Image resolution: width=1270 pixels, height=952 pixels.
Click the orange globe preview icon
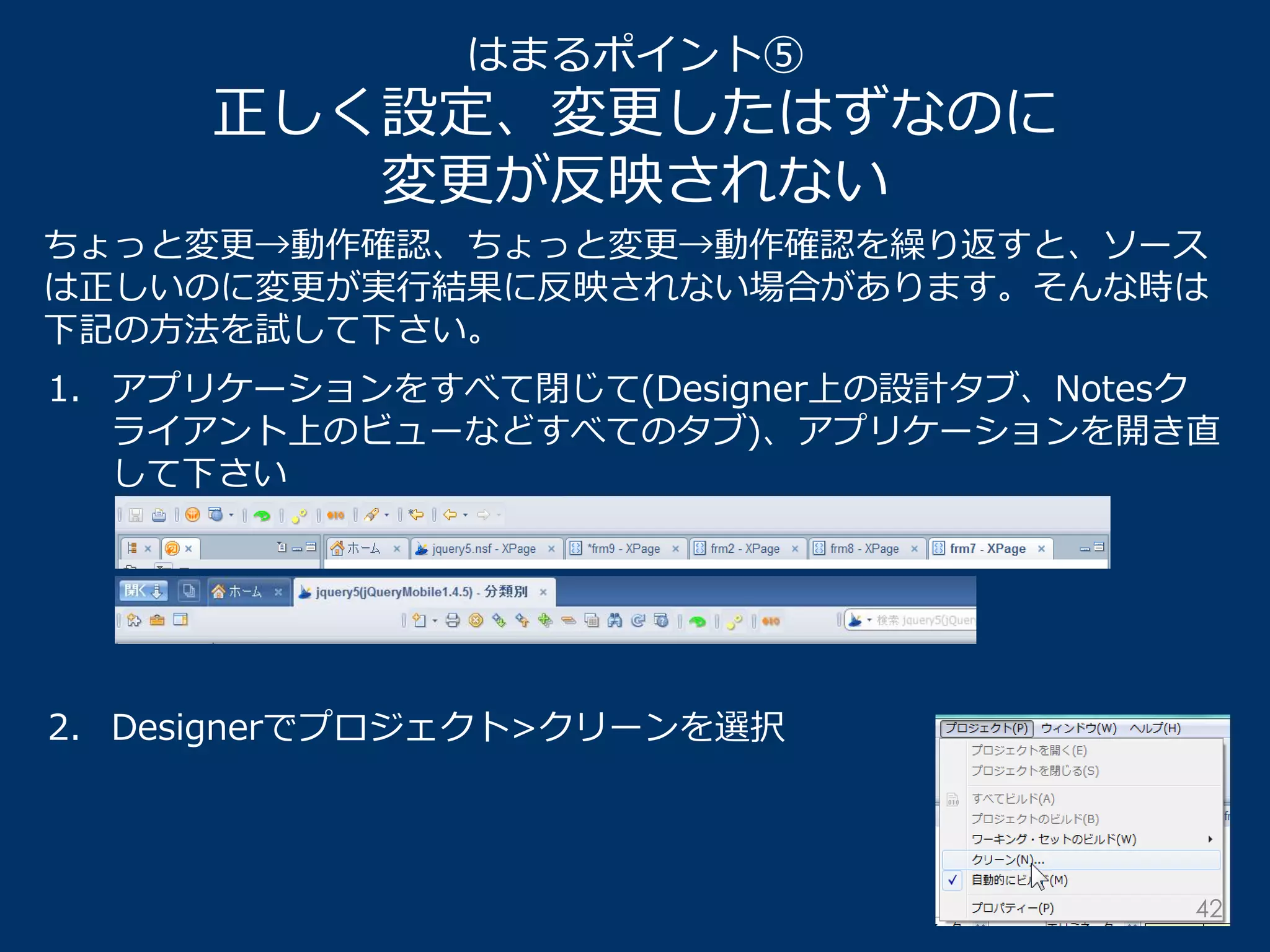192,514
